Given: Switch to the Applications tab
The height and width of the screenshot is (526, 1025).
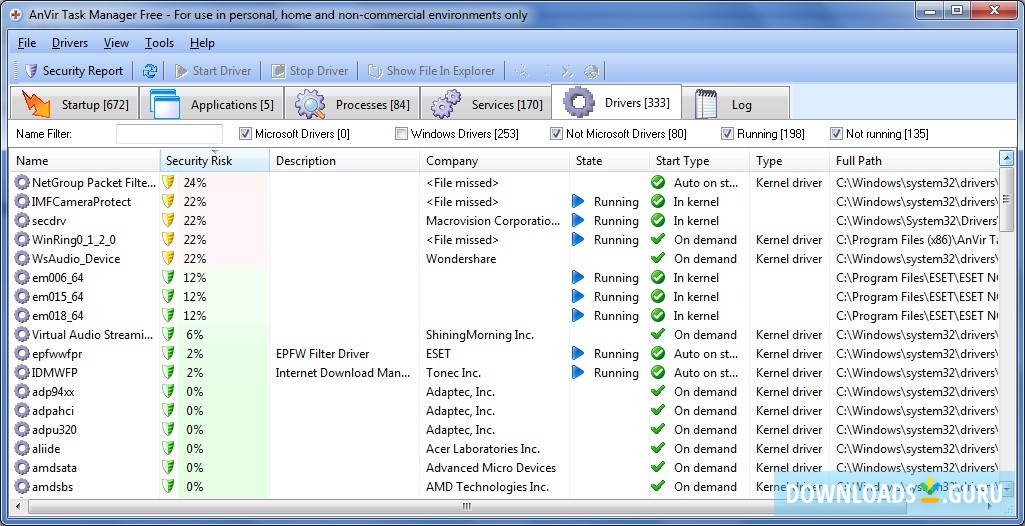Looking at the screenshot, I should [212, 104].
